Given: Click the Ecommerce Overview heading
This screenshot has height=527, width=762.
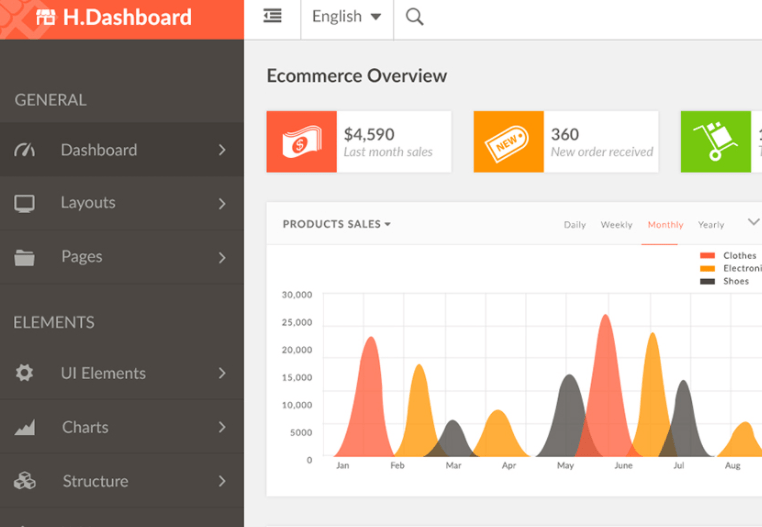Looking at the screenshot, I should tap(357, 76).
